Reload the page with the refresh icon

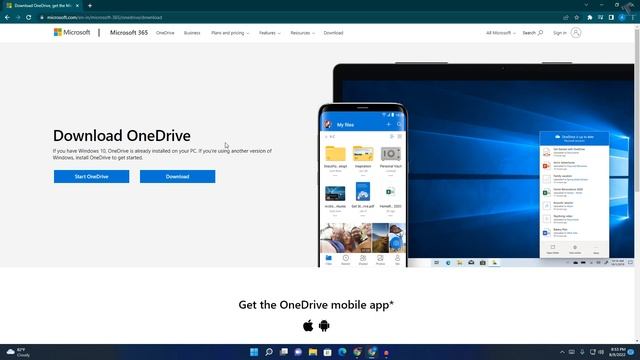[x=29, y=18]
